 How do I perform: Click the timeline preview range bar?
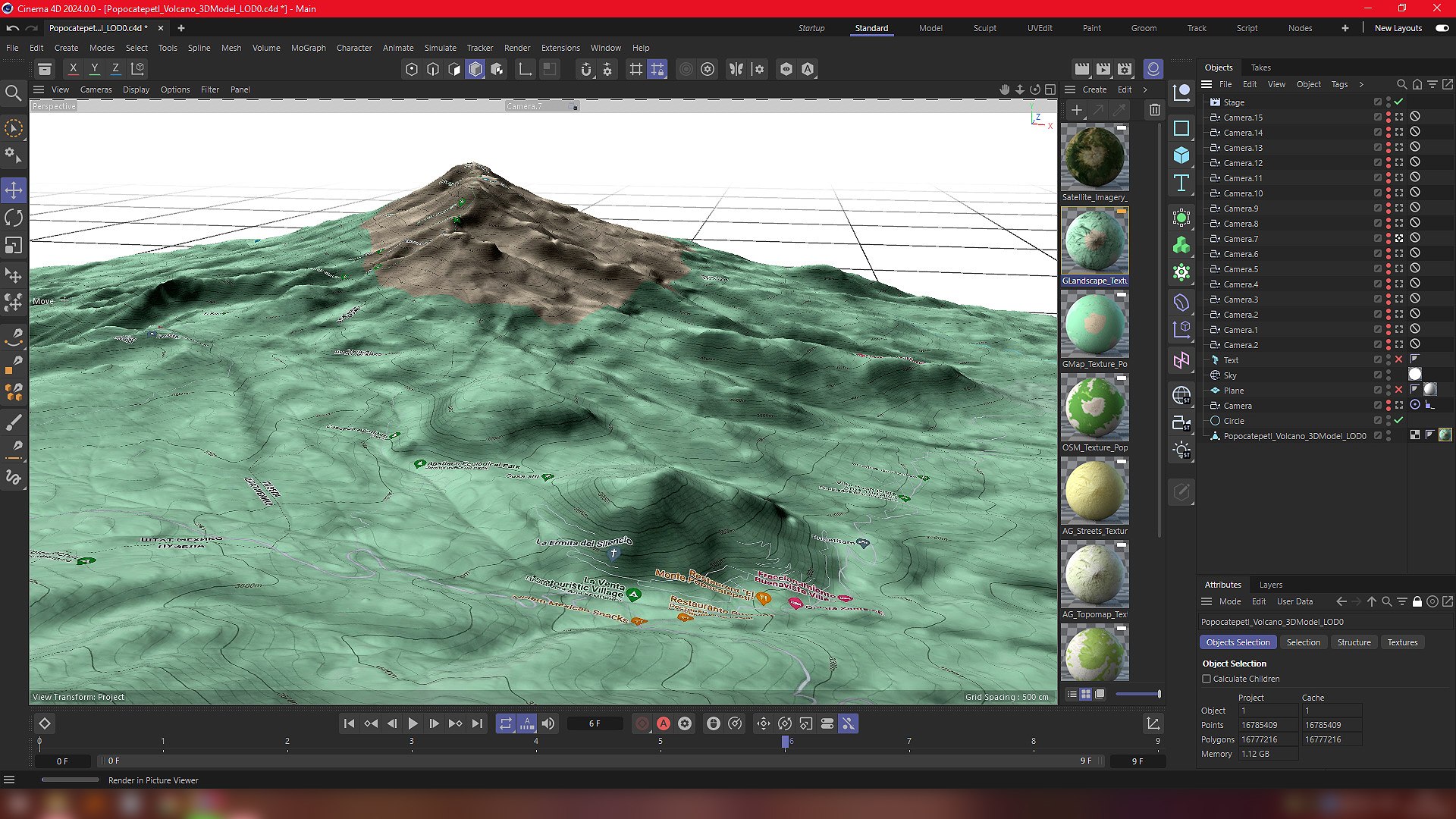(599, 761)
